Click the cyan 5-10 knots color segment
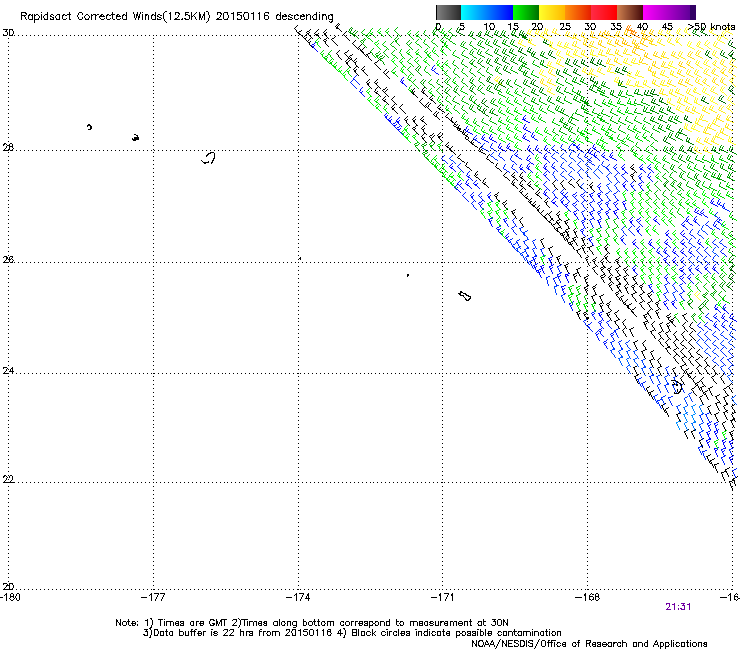The width and height of the screenshot is (740, 650). [x=474, y=12]
